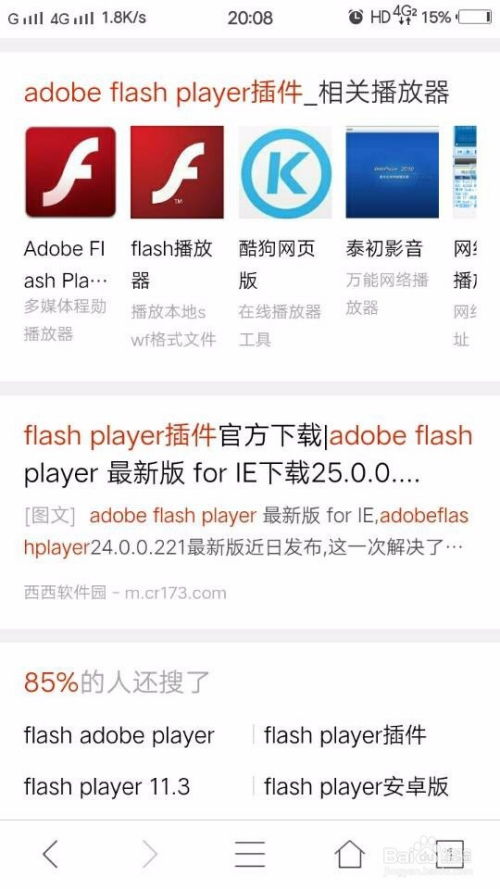Open the partially visible fifth player thumbnail
Viewport: 500px width, 889px height.
(465, 172)
